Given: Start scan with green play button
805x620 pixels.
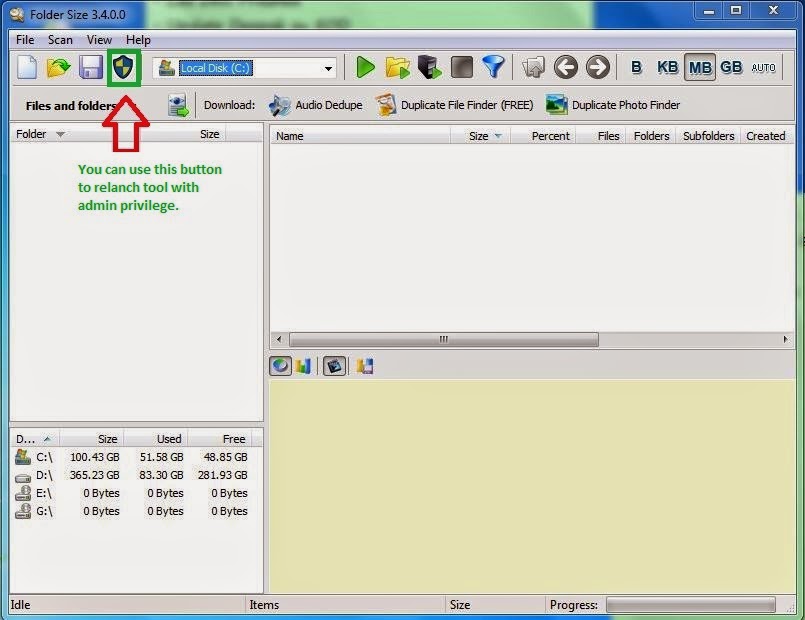Looking at the screenshot, I should [365, 67].
